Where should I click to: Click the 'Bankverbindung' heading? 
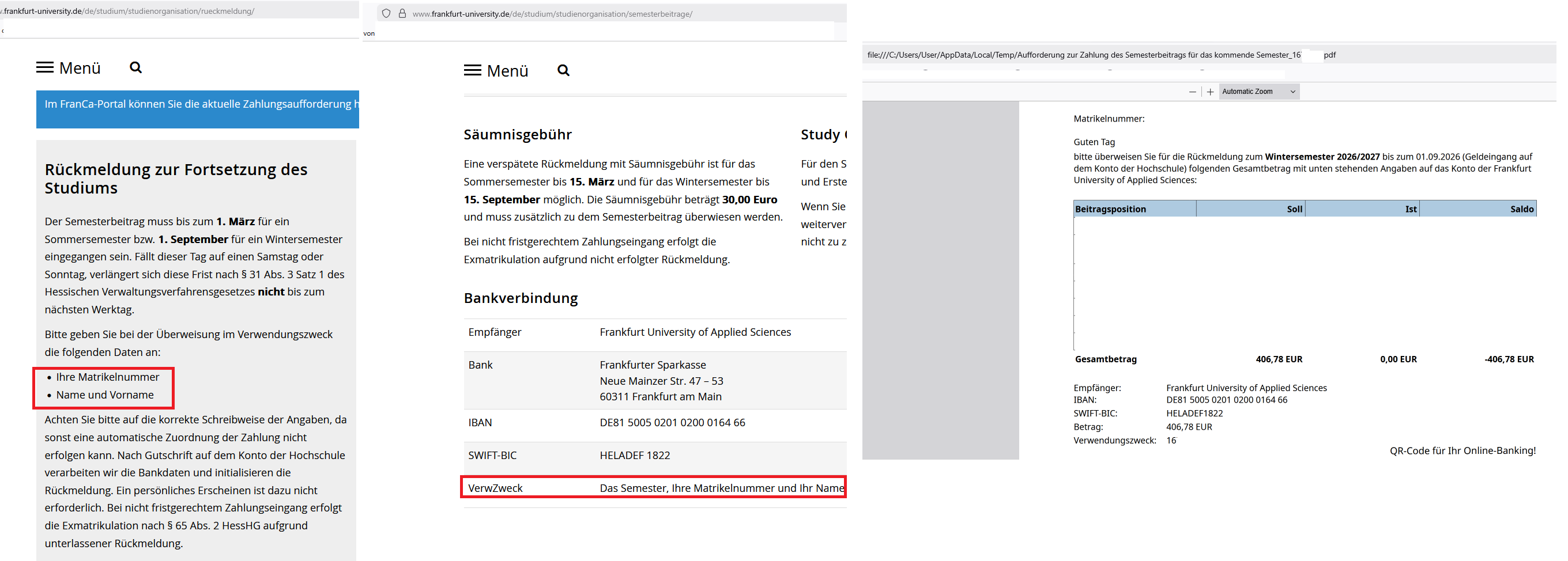(x=521, y=298)
